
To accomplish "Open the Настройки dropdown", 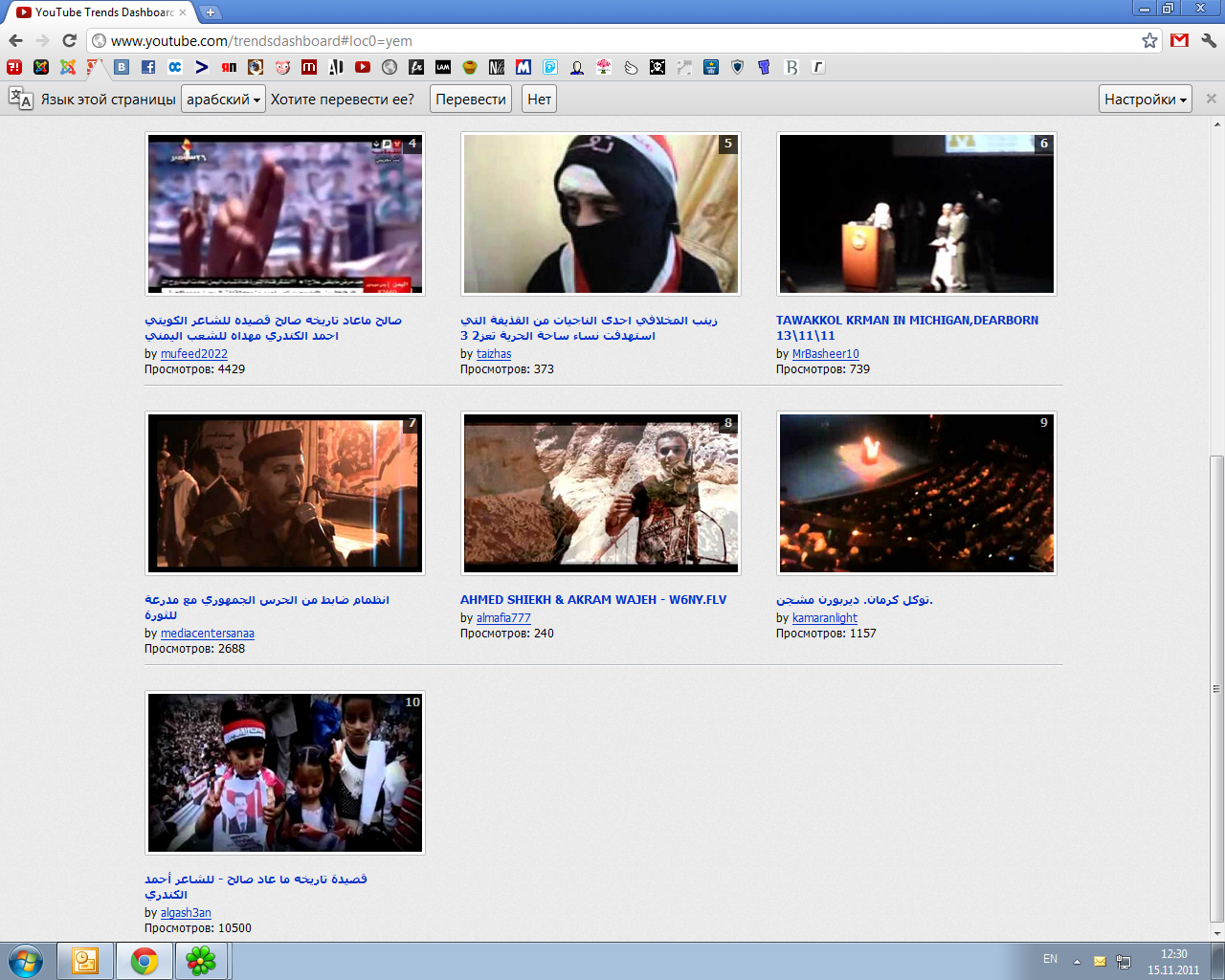I will pos(1145,99).
